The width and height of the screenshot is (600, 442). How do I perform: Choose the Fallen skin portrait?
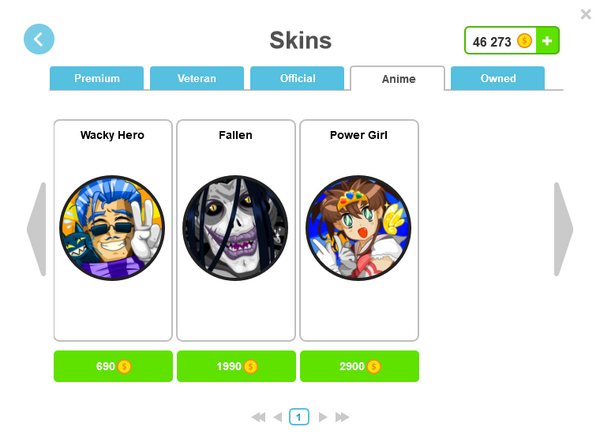[x=235, y=228]
